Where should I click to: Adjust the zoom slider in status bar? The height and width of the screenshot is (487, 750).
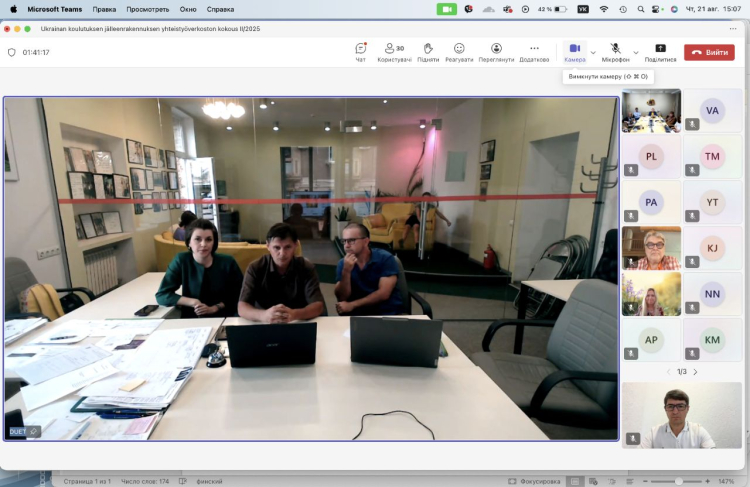pyautogui.click(x=678, y=481)
